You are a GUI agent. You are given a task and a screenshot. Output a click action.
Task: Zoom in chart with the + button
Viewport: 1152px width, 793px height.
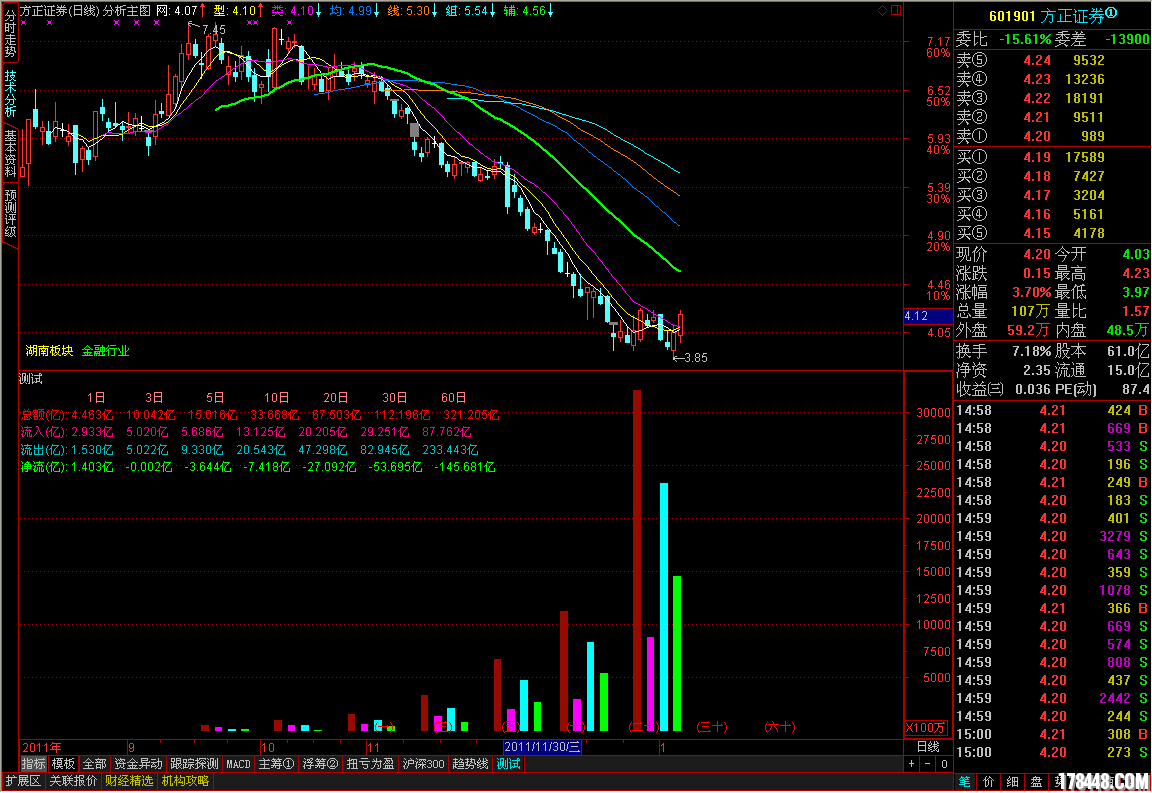912,764
